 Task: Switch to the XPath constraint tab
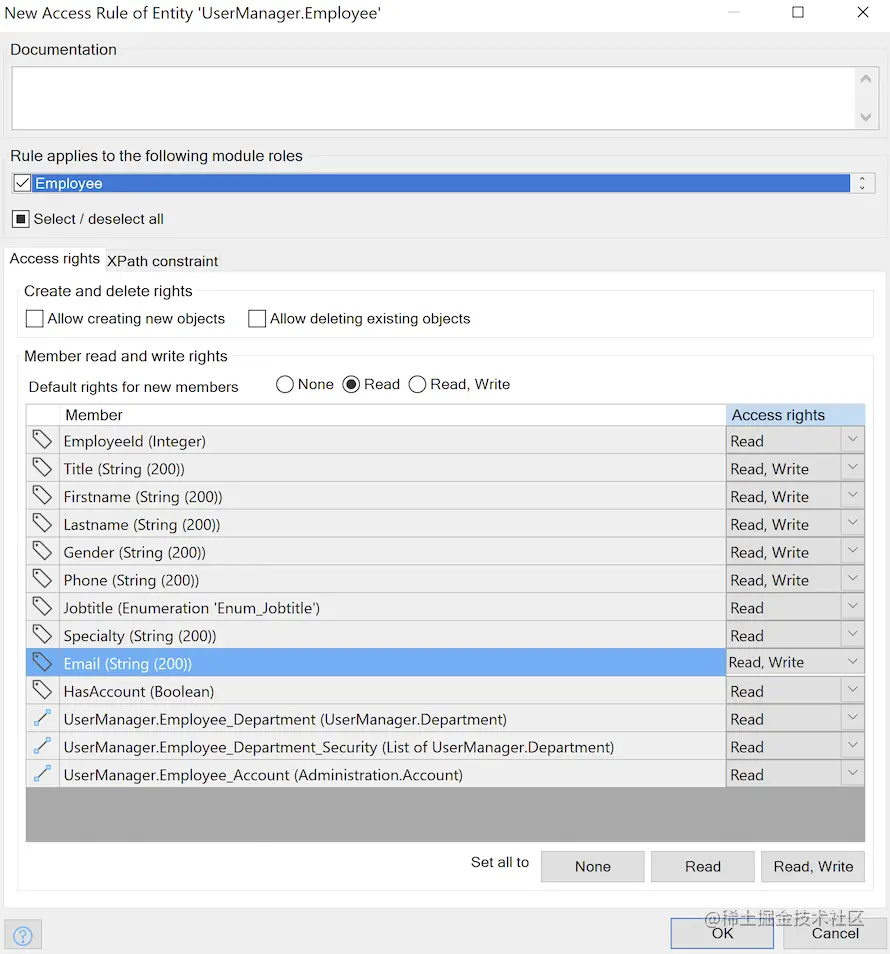162,261
